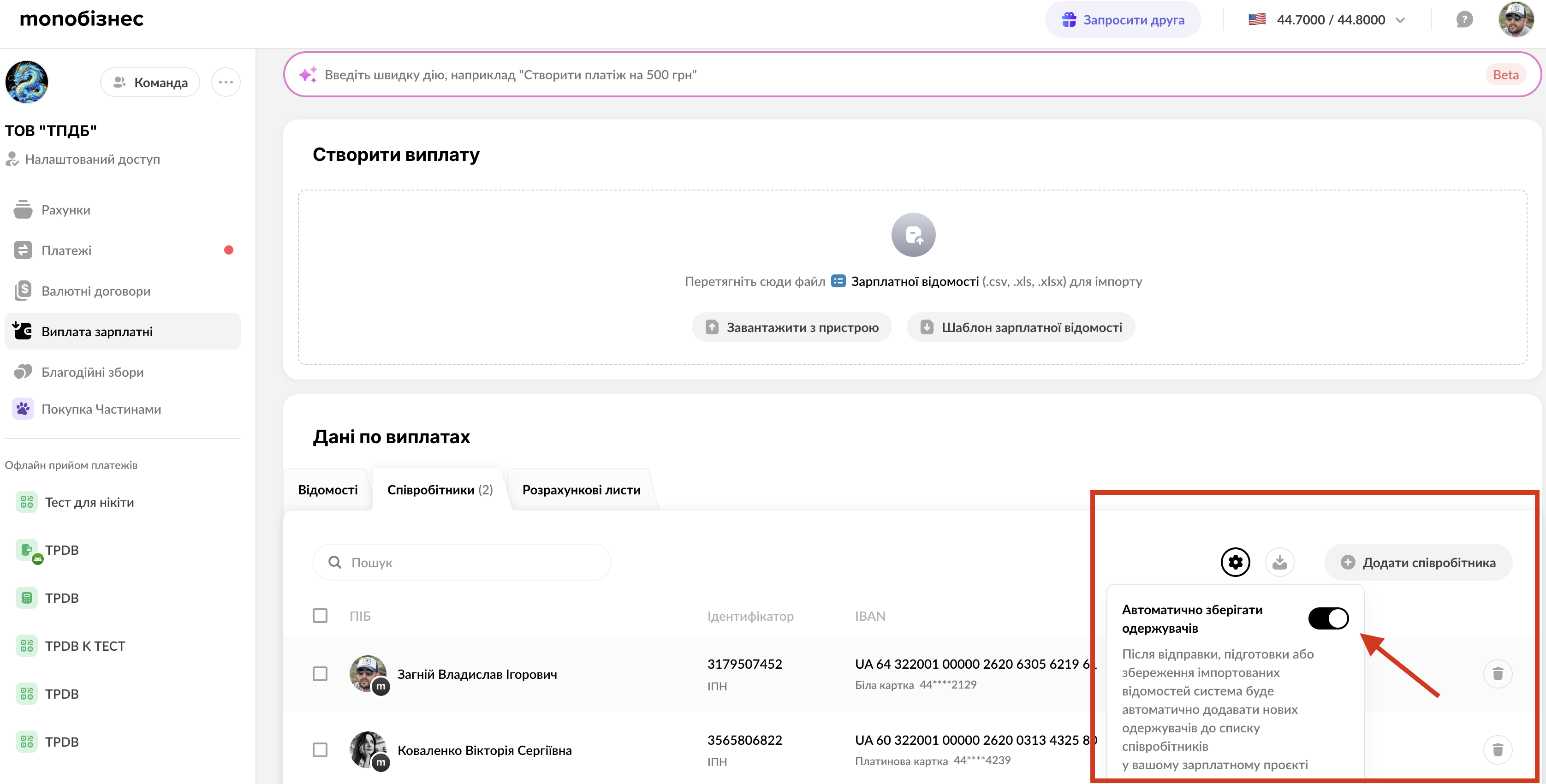Click Коваленко Вікторія Сергіївна avatar
This screenshot has width=1546, height=784.
(368, 750)
